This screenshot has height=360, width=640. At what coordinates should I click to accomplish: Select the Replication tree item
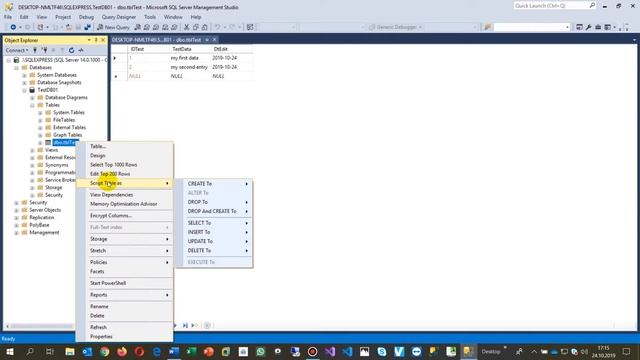point(42,218)
